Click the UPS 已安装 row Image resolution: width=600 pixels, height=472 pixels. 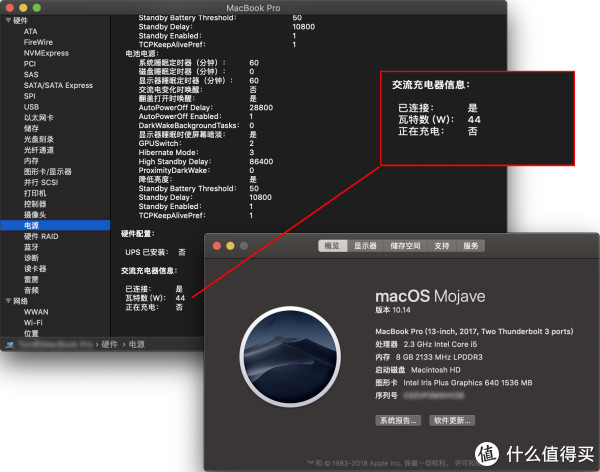tap(155, 252)
